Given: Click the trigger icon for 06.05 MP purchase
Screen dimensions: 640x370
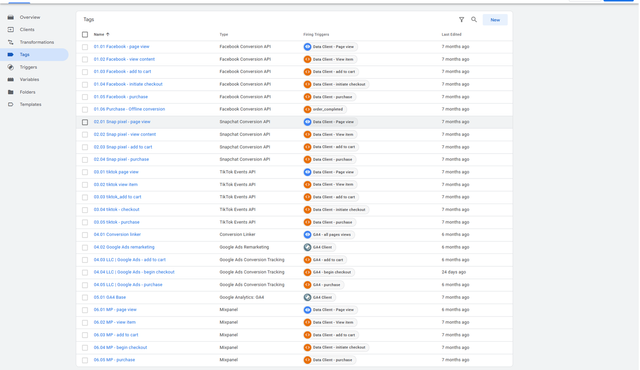Looking at the screenshot, I should (307, 360).
